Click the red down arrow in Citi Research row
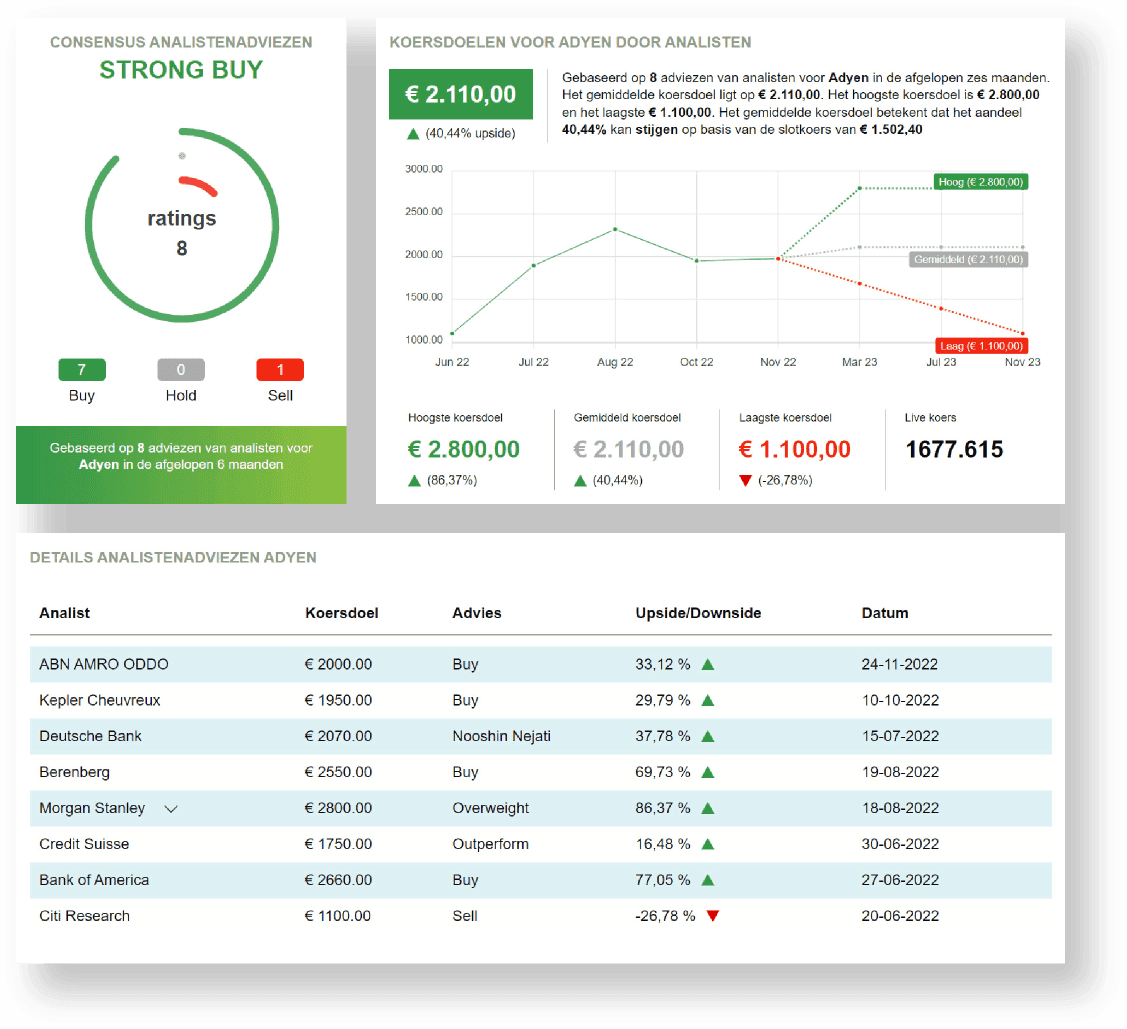Image resolution: width=1127 pixels, height=1029 pixels. pyautogui.click(x=713, y=916)
